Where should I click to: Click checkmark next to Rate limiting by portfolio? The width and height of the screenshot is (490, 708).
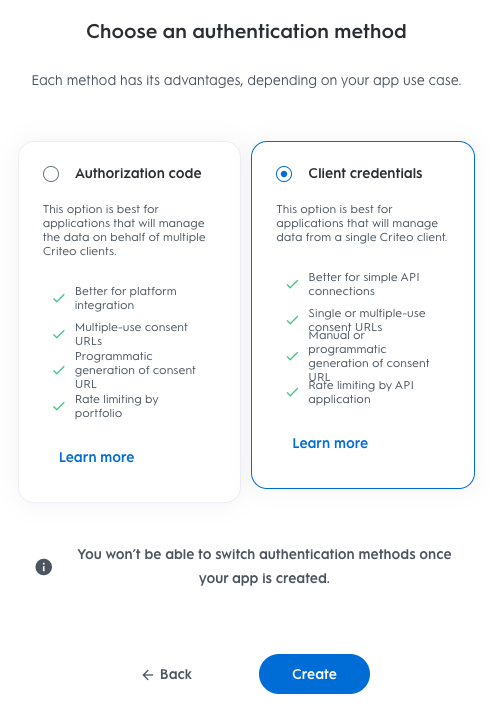point(59,406)
